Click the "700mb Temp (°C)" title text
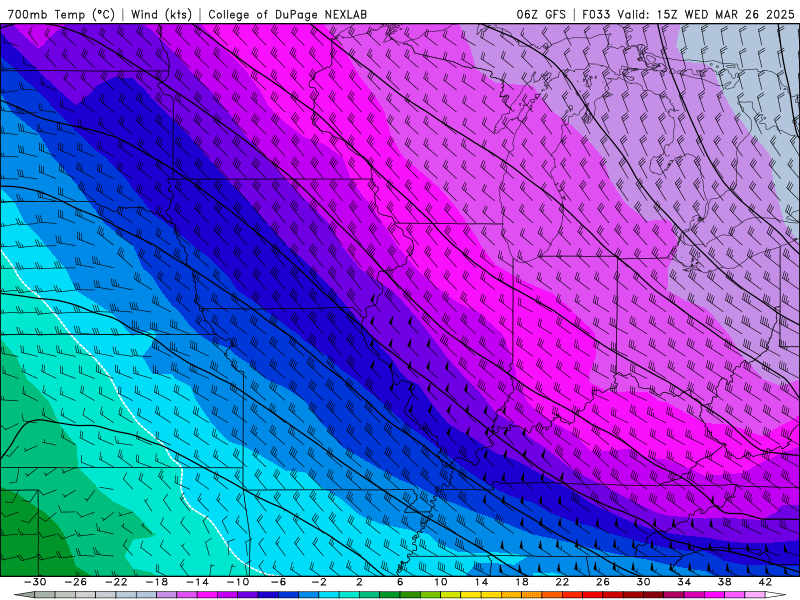The height and width of the screenshot is (600, 800). 59,14
